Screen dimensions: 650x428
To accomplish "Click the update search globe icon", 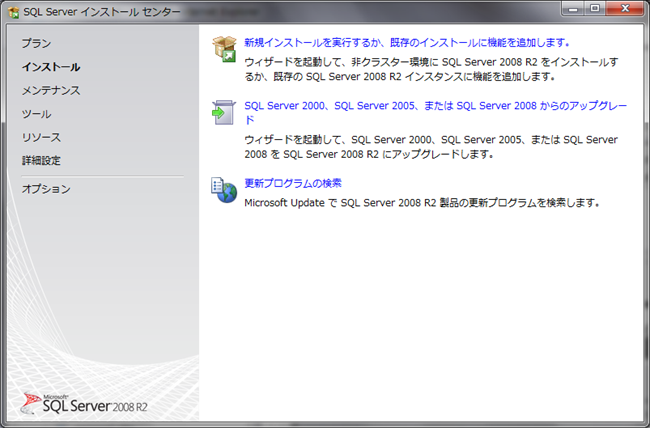I will point(224,190).
